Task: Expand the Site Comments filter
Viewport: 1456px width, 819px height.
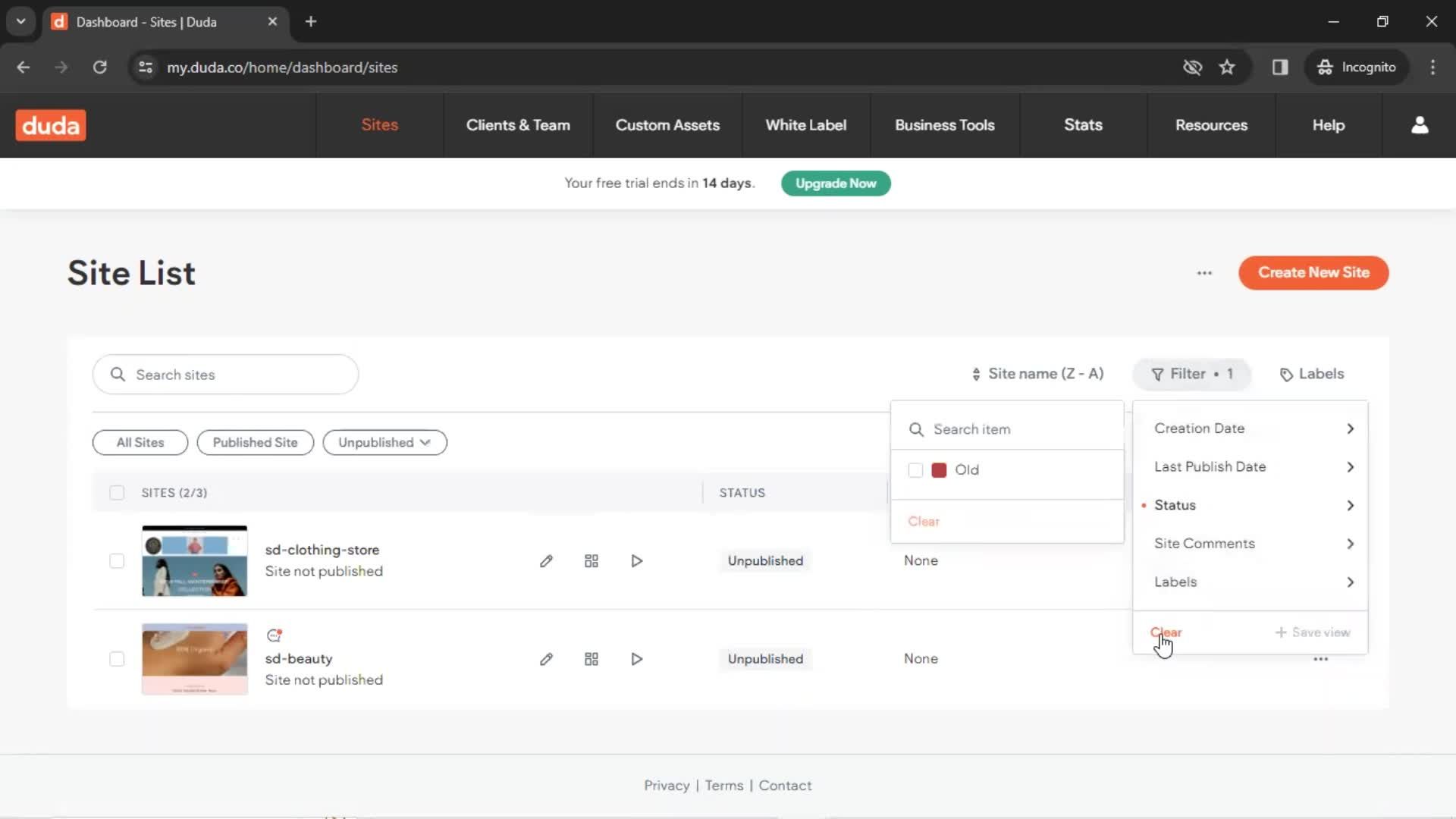Action: point(1250,544)
